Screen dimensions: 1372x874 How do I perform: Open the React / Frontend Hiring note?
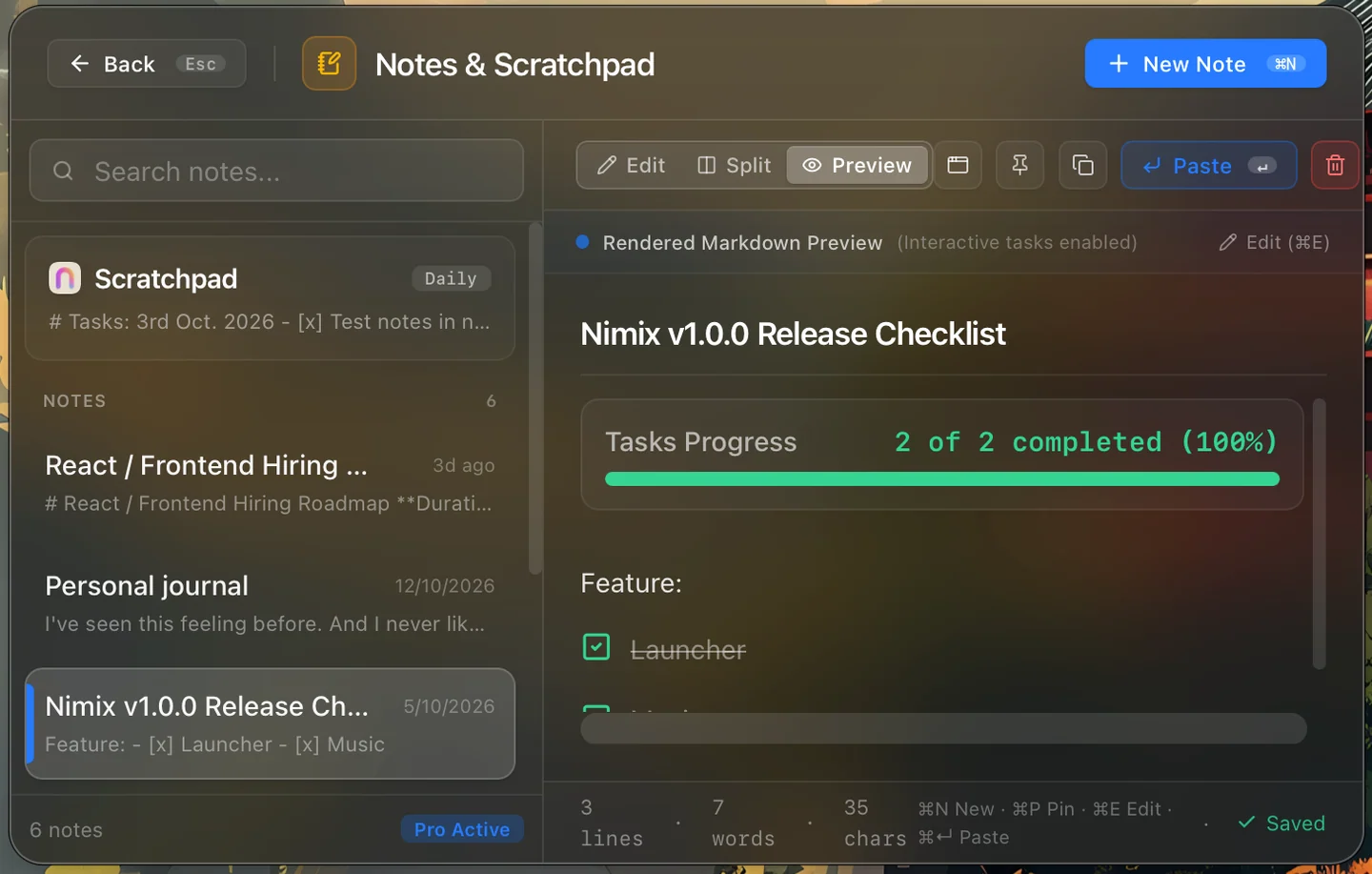click(270, 483)
